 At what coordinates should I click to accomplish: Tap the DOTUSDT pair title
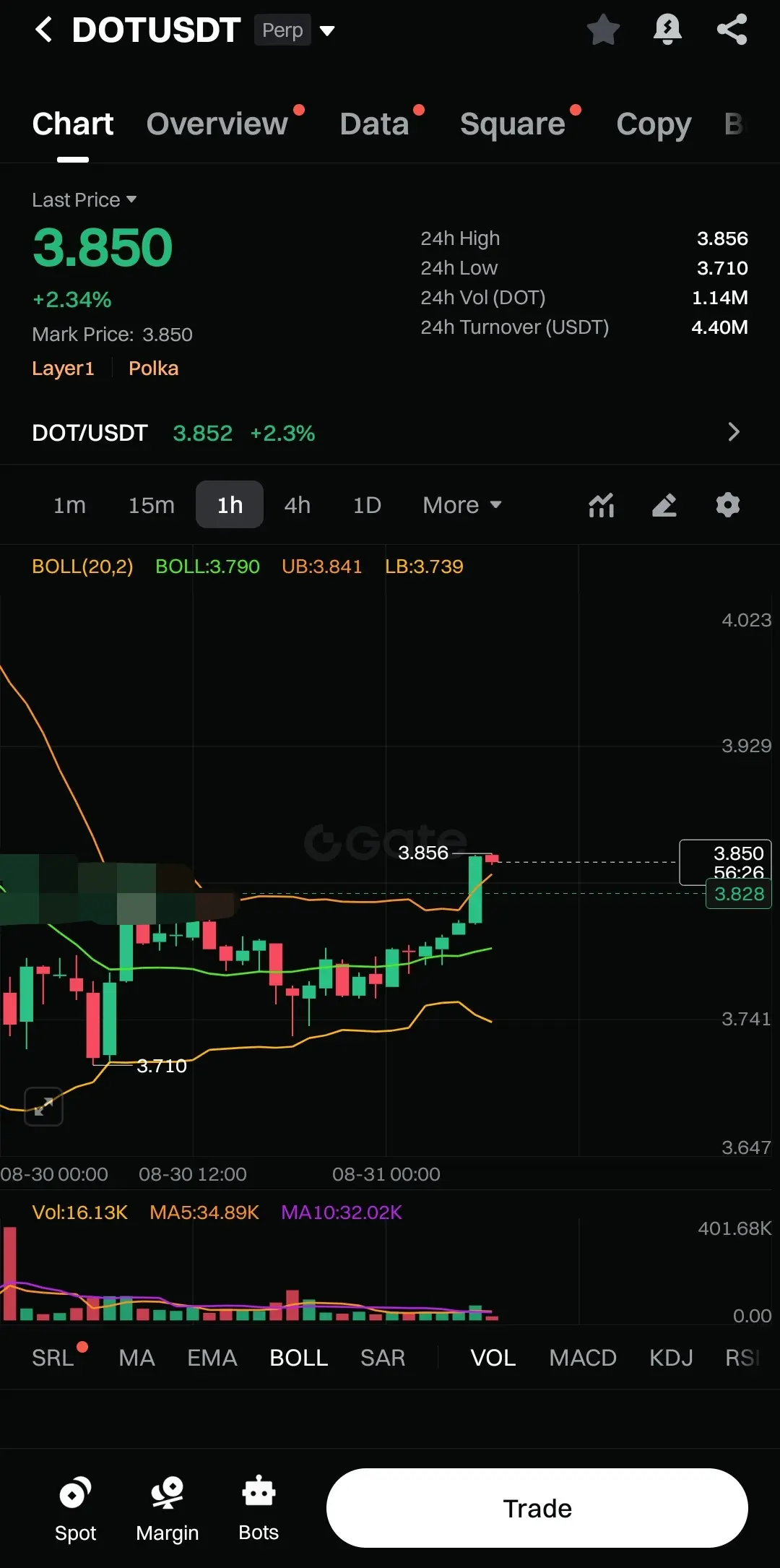156,30
